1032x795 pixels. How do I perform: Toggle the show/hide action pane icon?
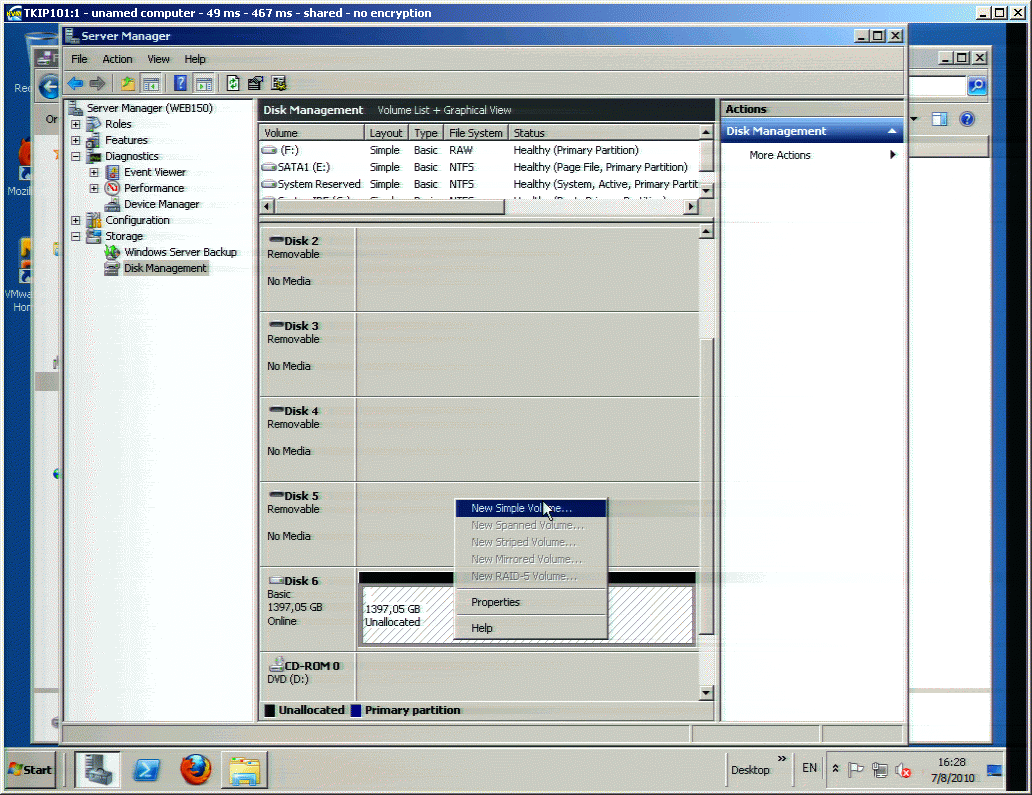click(x=204, y=84)
